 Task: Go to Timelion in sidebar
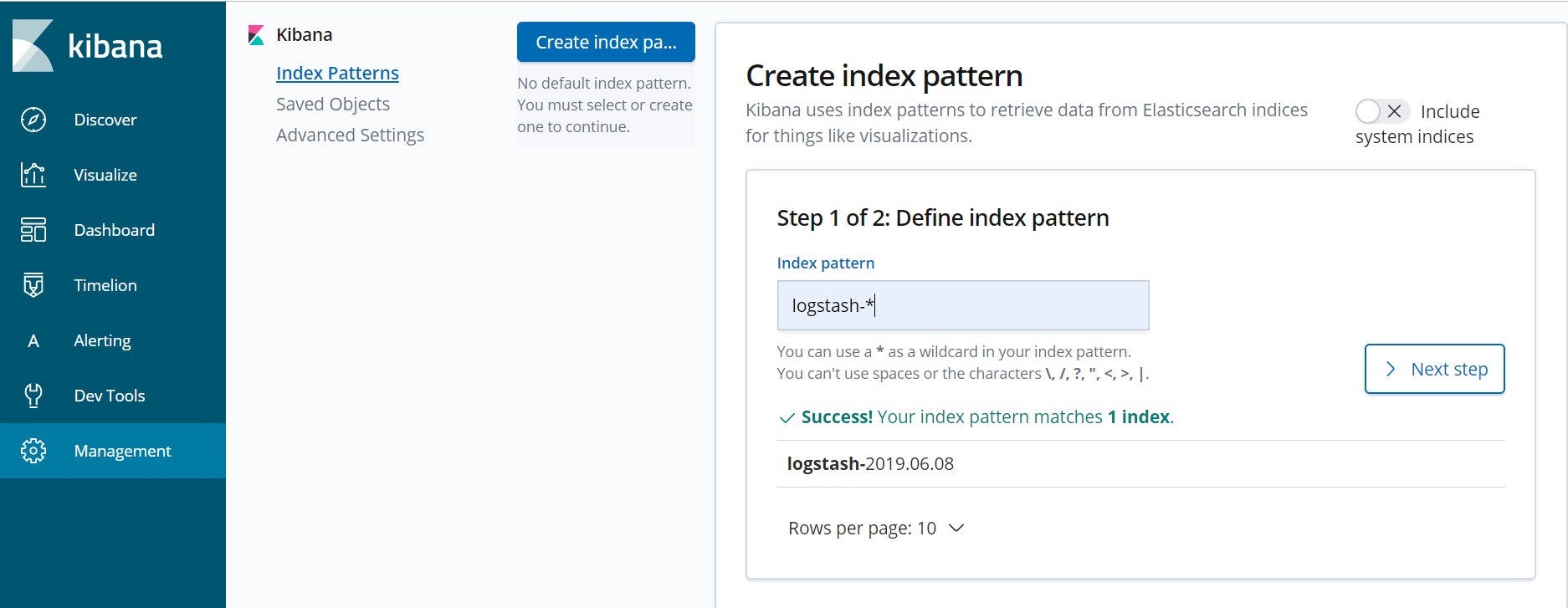(x=113, y=285)
